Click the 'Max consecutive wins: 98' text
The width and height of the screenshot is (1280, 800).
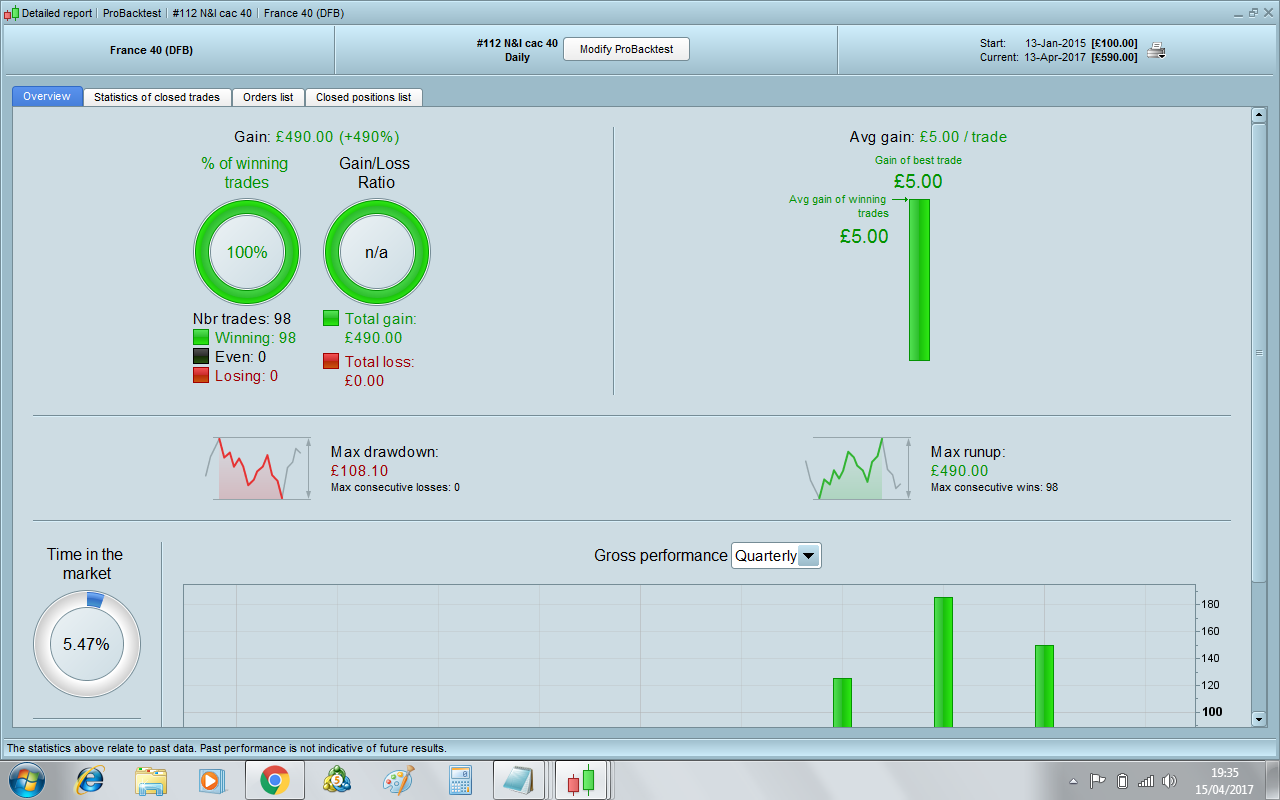point(994,488)
